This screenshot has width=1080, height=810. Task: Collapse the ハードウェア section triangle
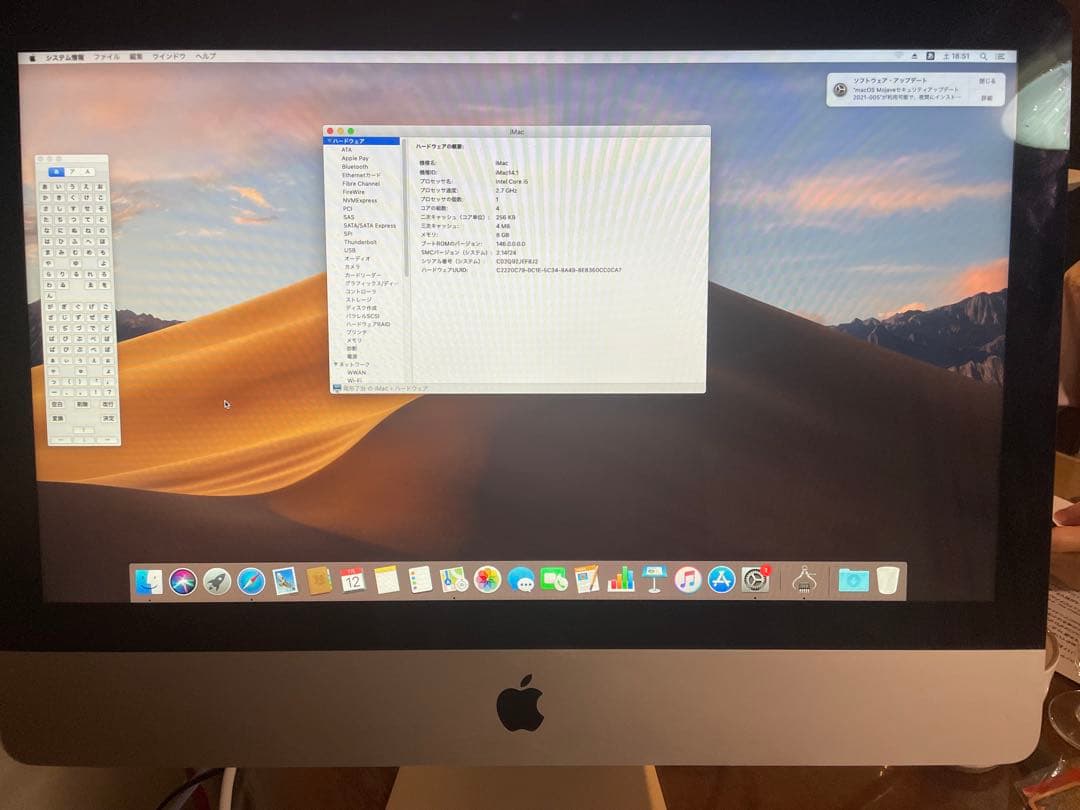330,141
